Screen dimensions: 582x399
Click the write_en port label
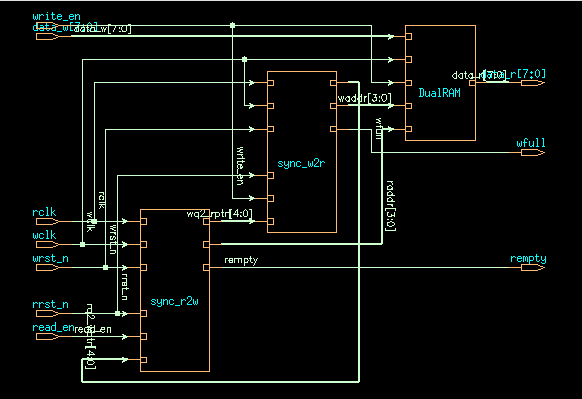[x=56, y=16]
